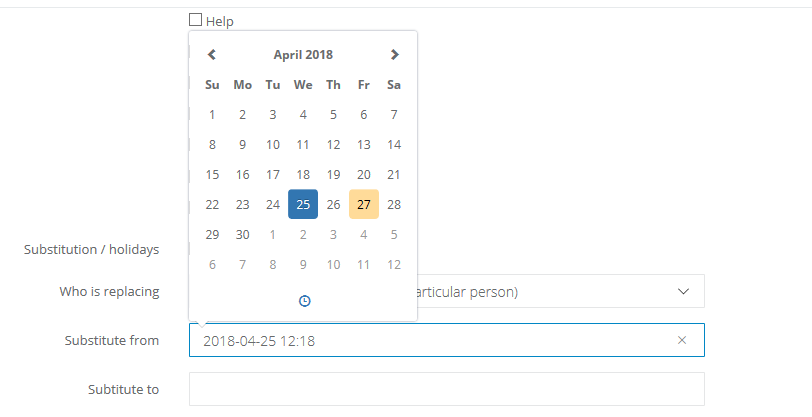Select April 25 in the calendar
Screen dimensions: 812x417
click(303, 205)
